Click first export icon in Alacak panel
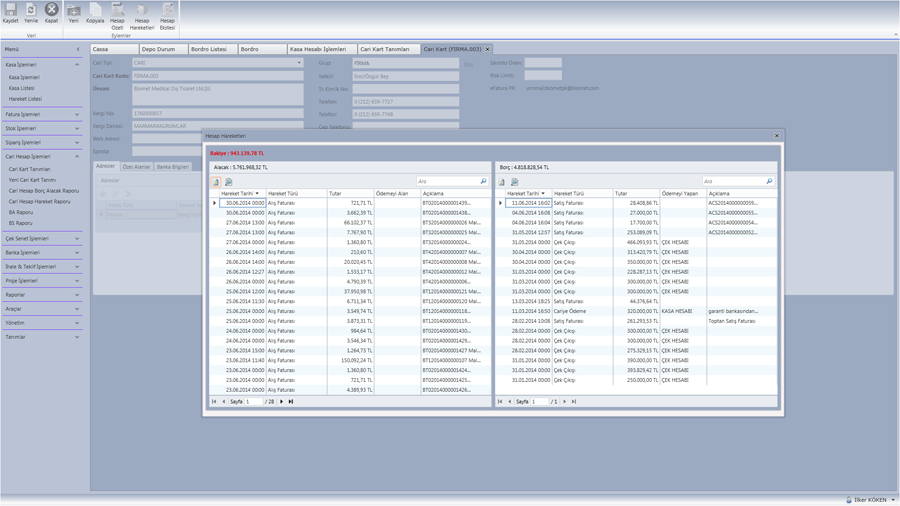900x506 pixels. pos(216,182)
